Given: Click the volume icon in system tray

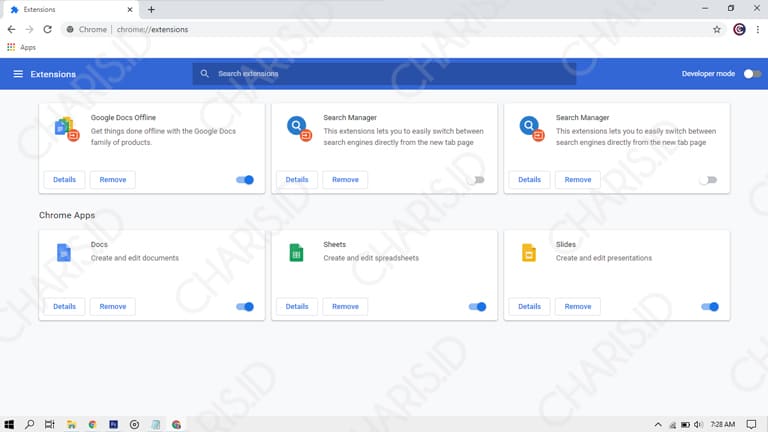Looking at the screenshot, I should pos(698,424).
